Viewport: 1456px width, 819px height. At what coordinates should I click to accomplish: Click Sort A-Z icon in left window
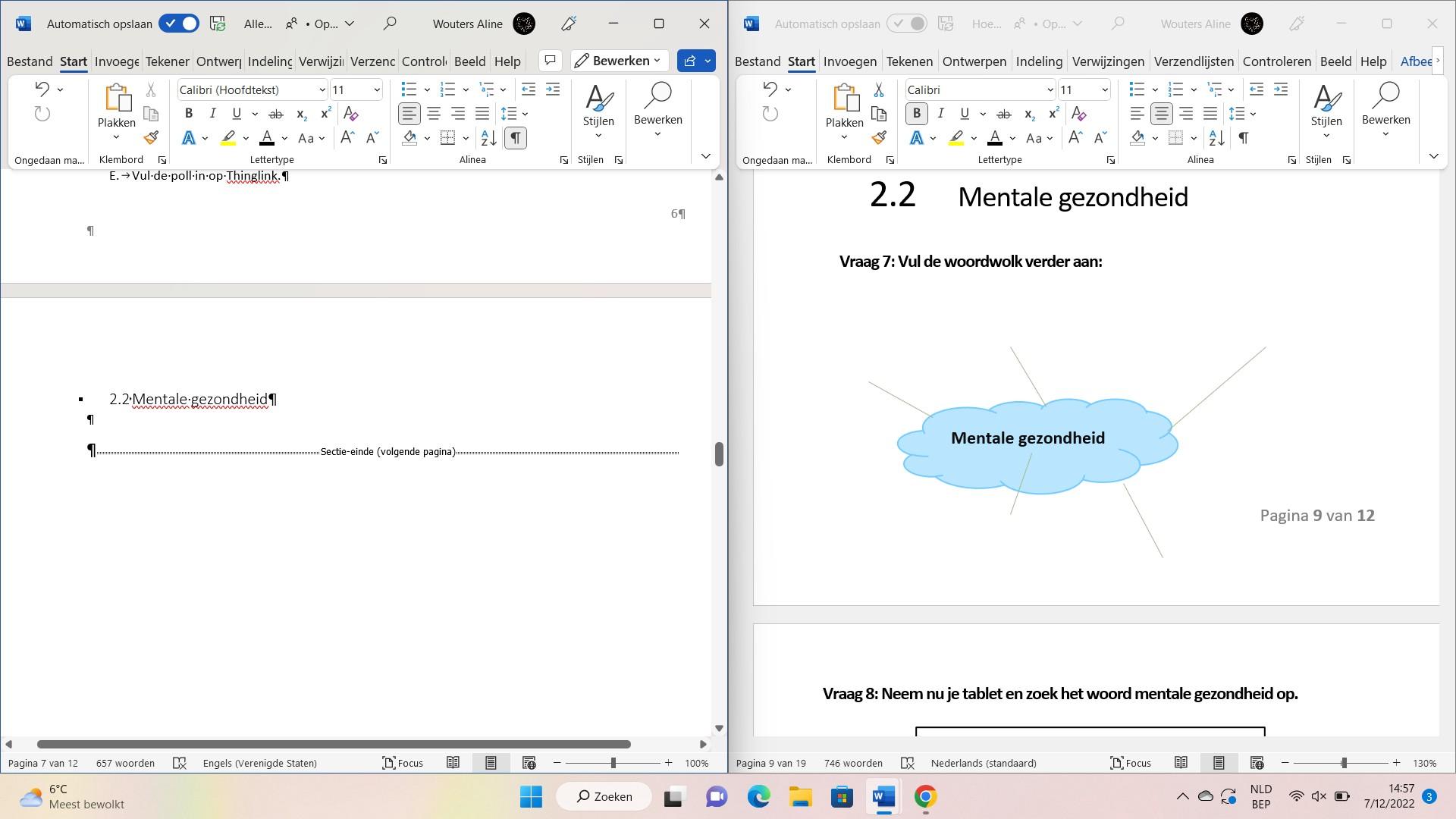(x=489, y=138)
